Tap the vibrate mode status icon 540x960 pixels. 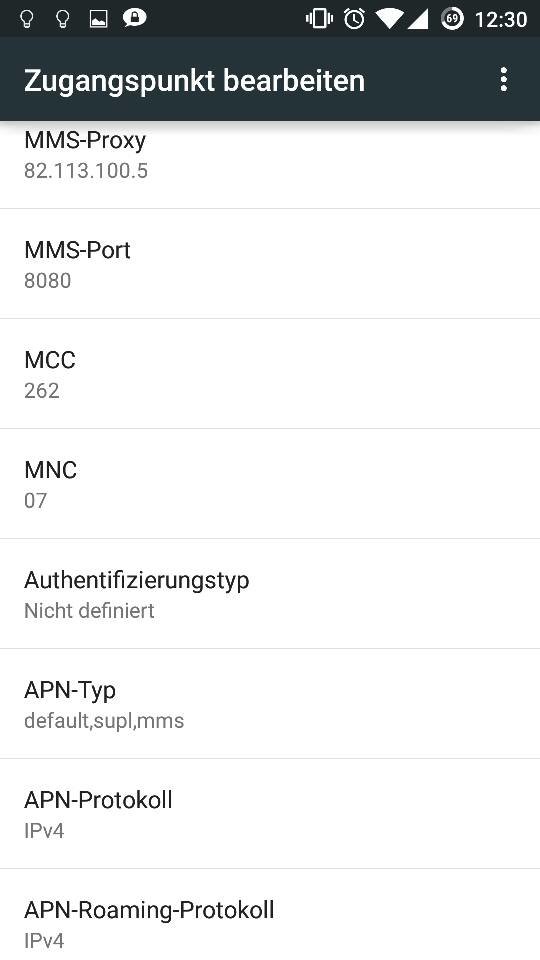coord(318,19)
